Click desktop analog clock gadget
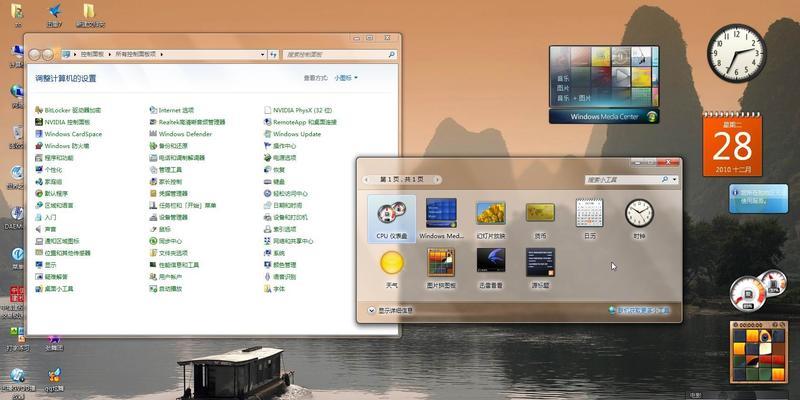 tap(736, 53)
